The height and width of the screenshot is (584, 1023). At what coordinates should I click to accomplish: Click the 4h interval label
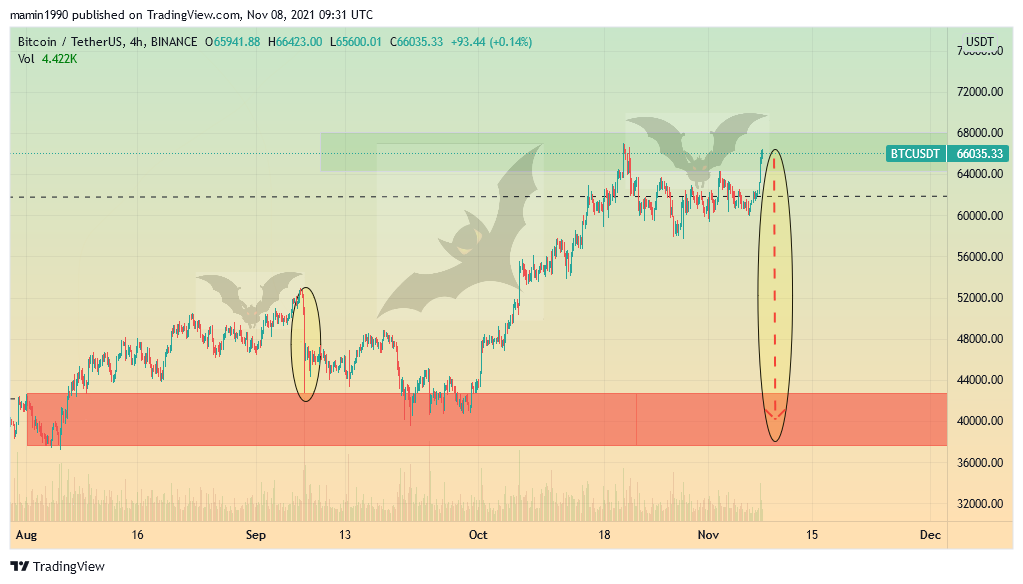pos(136,42)
